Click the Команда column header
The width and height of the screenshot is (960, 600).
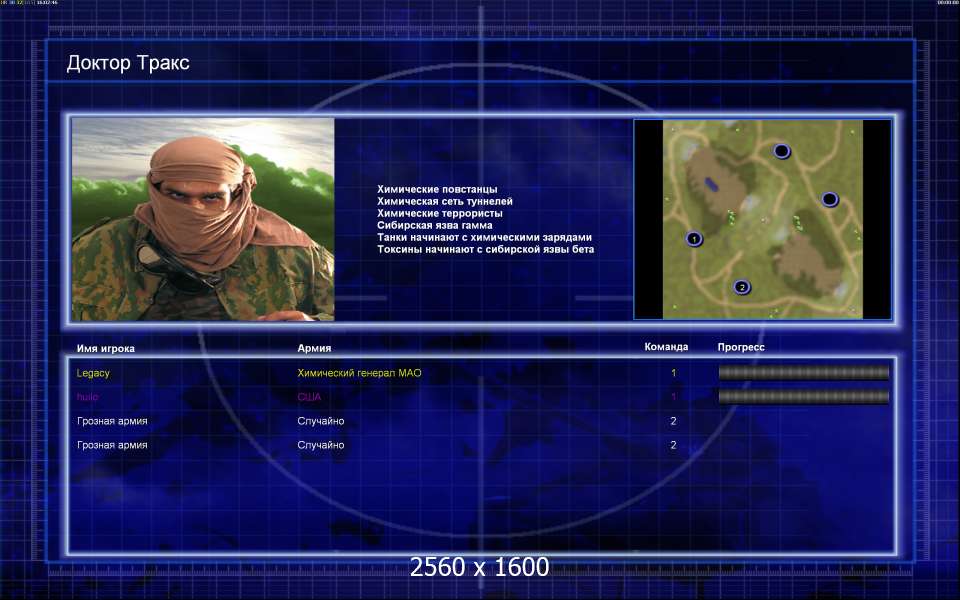tap(666, 347)
